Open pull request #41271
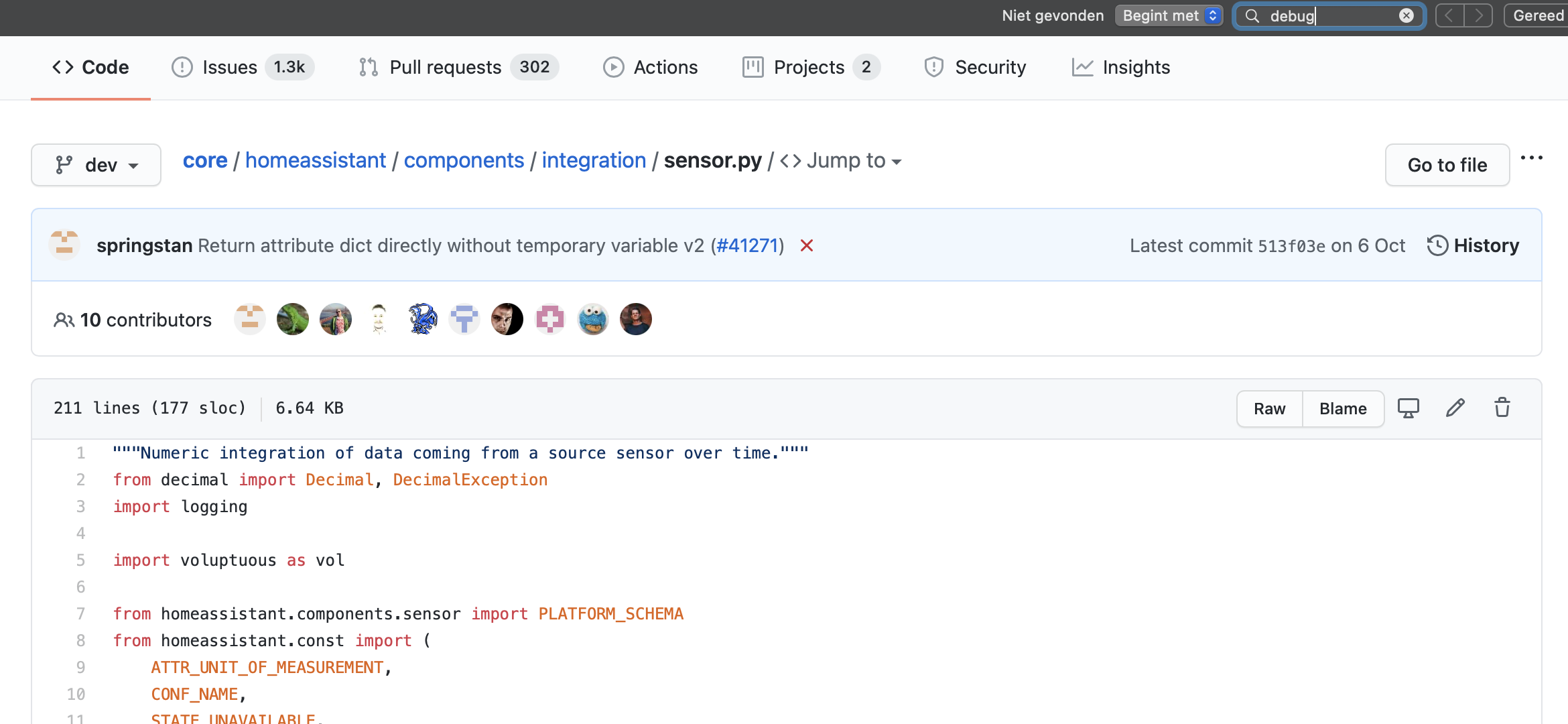The image size is (1568, 724). tap(748, 245)
